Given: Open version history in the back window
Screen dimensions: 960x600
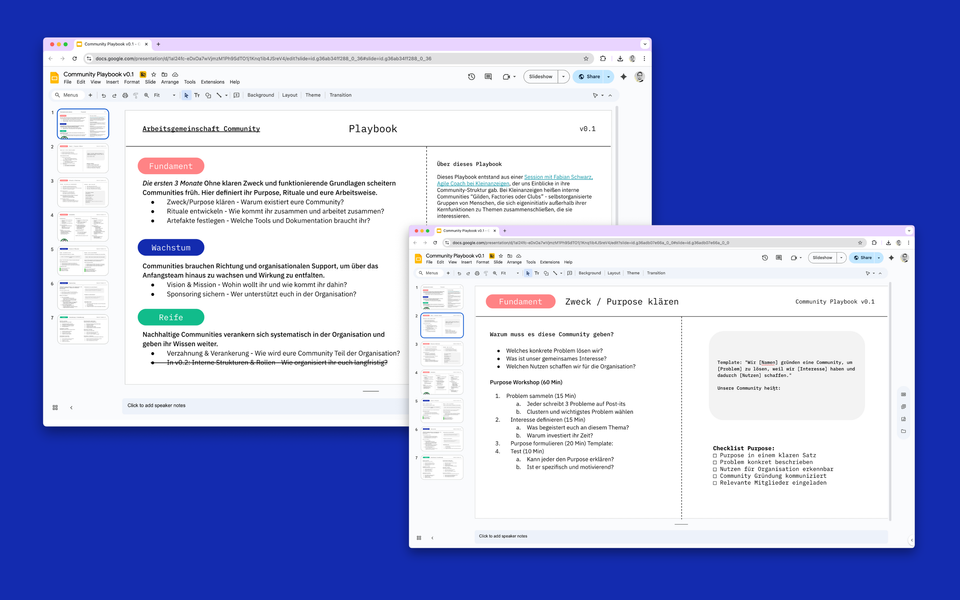Looking at the screenshot, I should (471, 77).
